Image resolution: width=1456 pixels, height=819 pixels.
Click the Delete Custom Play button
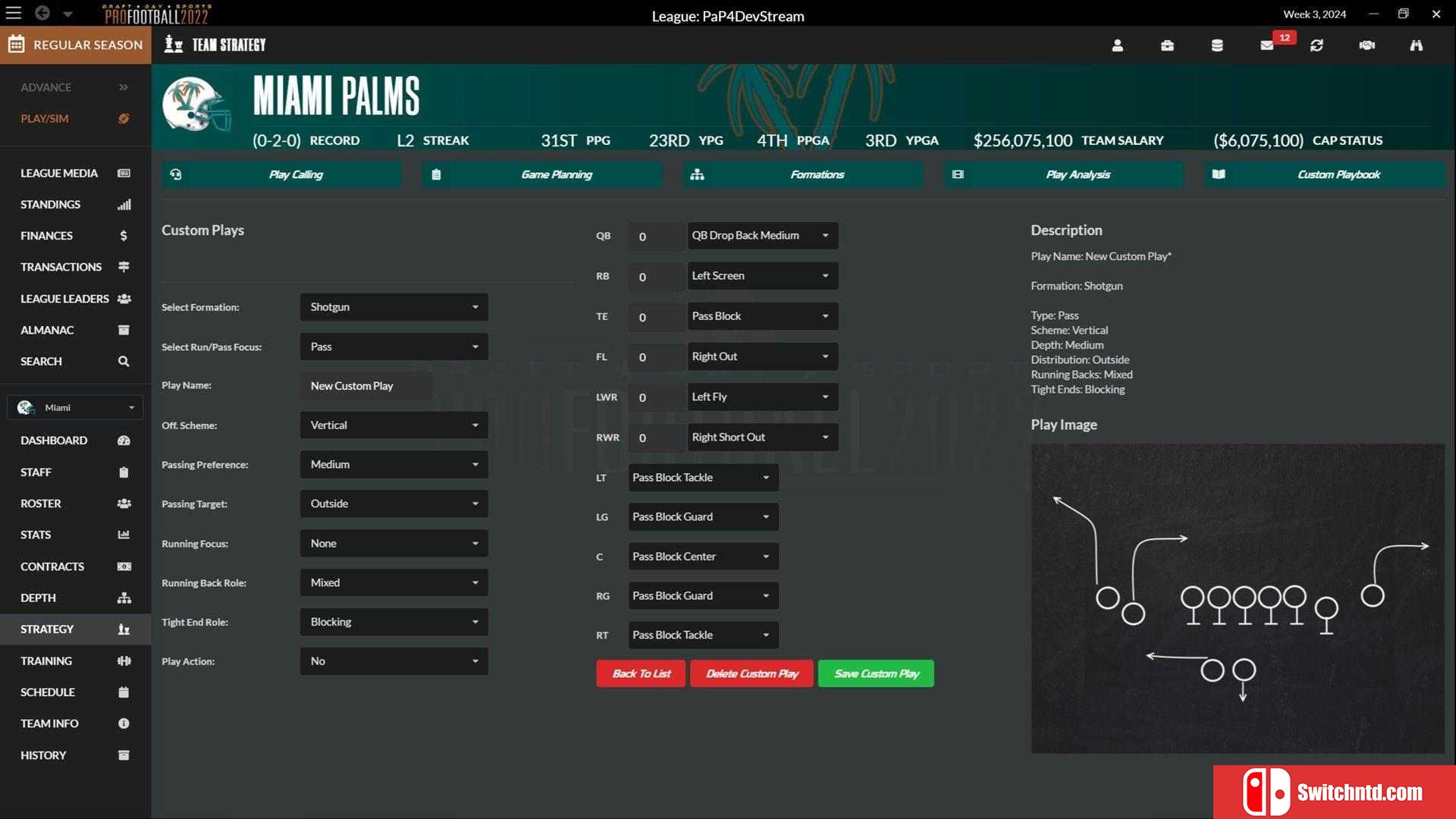tap(752, 673)
